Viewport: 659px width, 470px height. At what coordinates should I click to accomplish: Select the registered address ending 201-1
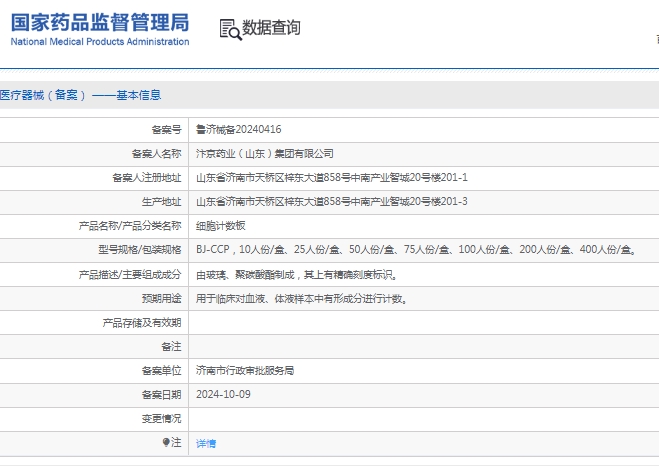coord(332,177)
